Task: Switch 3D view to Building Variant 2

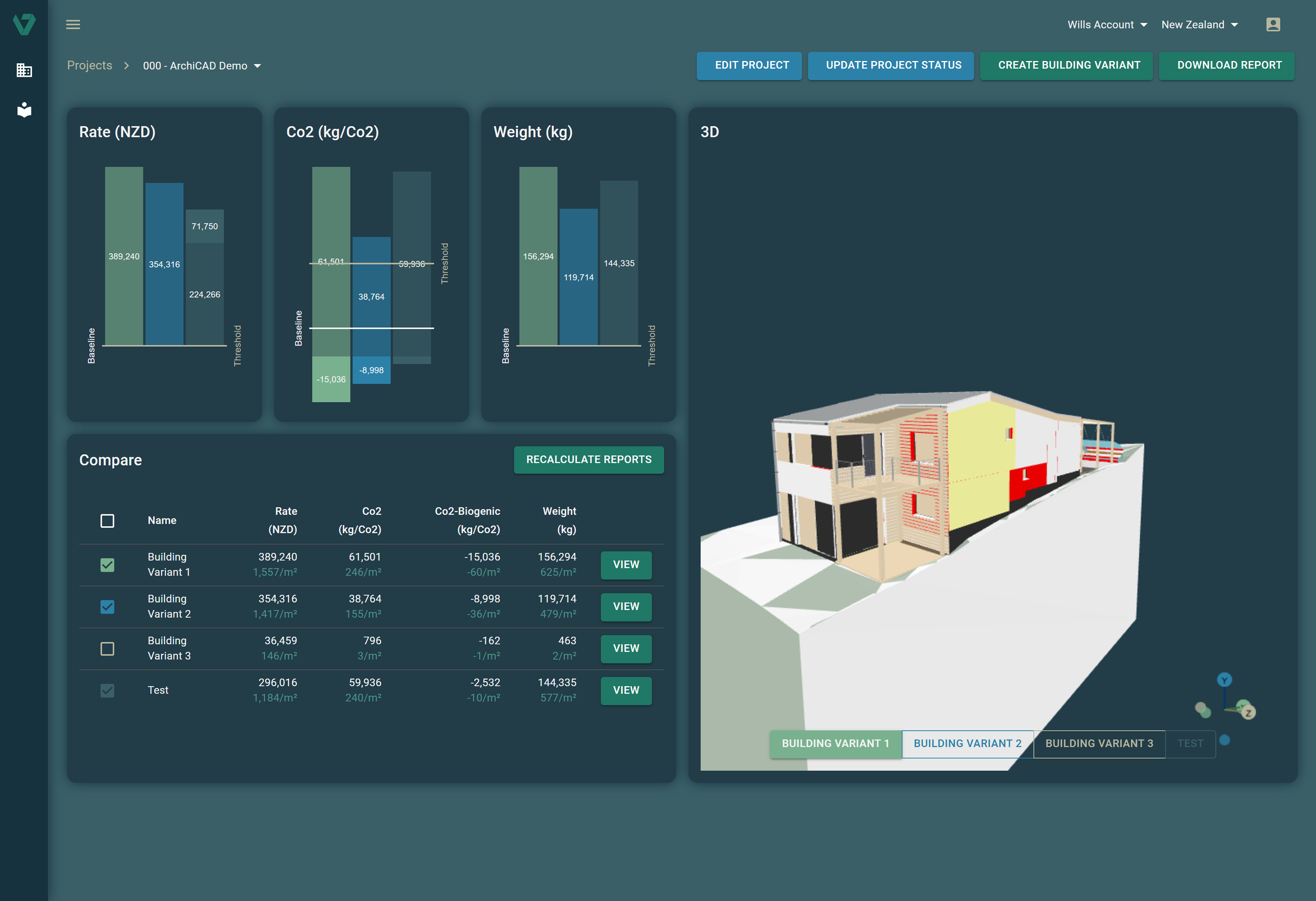Action: 967,744
